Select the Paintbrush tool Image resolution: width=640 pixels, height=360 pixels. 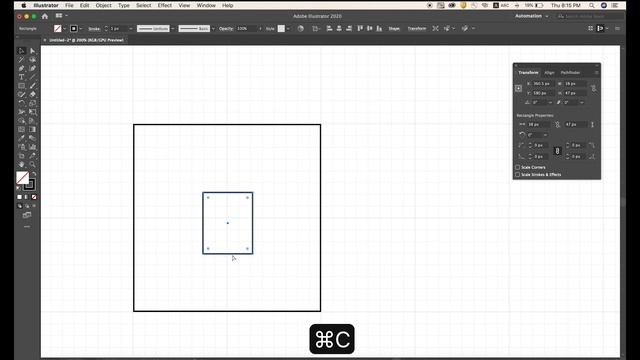pos(33,86)
